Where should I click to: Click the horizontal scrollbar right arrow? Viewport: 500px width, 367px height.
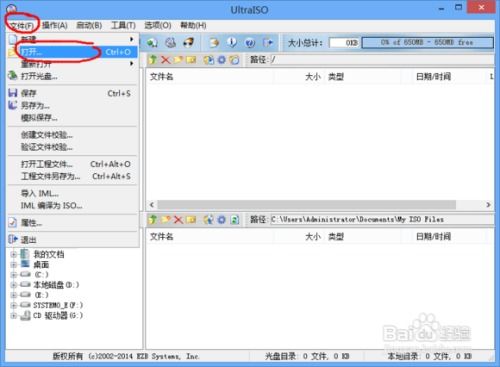tap(488, 205)
